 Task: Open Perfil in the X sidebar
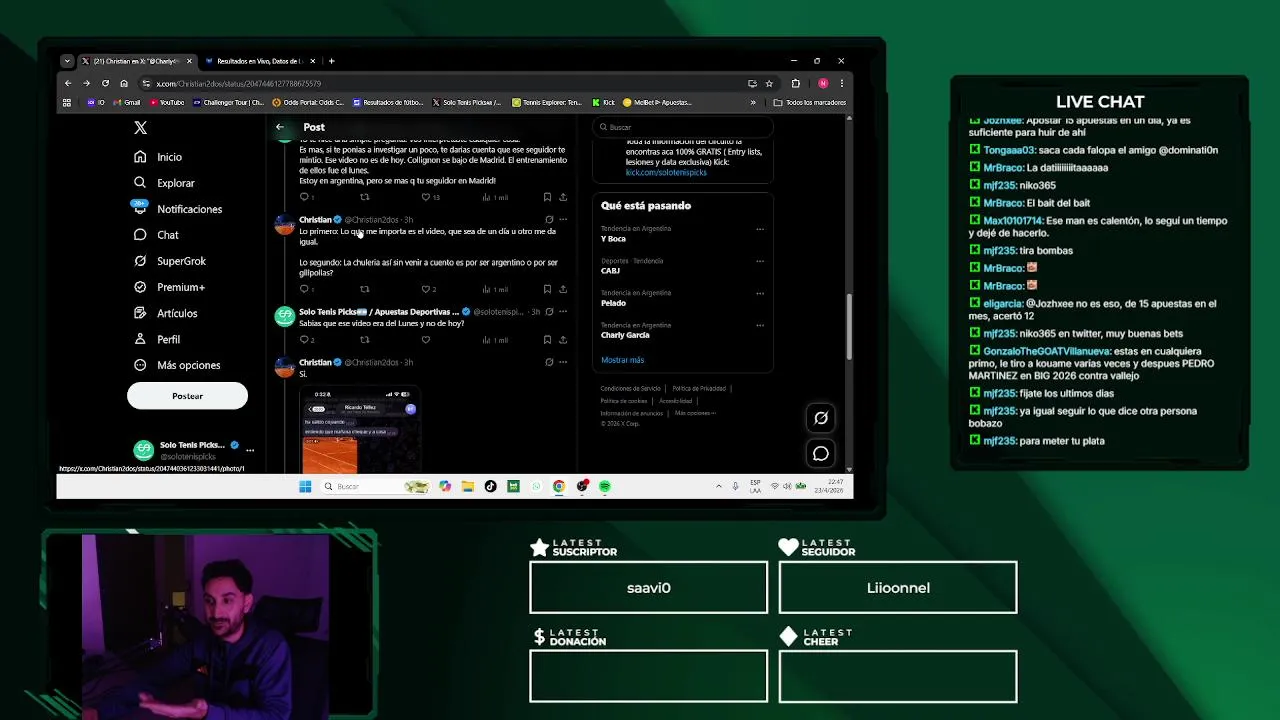point(158,339)
